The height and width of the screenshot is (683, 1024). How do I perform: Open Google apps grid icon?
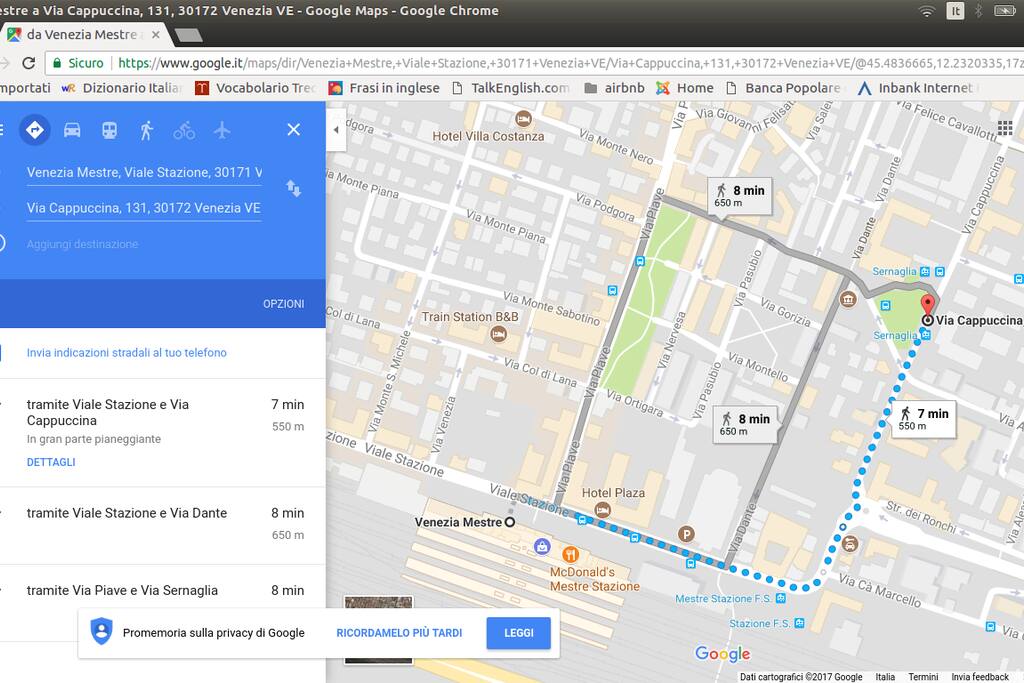(1005, 127)
